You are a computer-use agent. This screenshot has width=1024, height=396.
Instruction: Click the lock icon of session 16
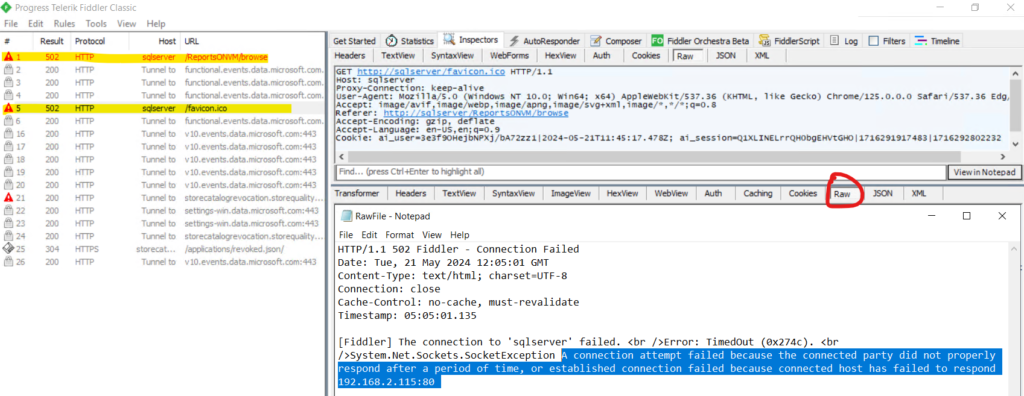point(8,134)
